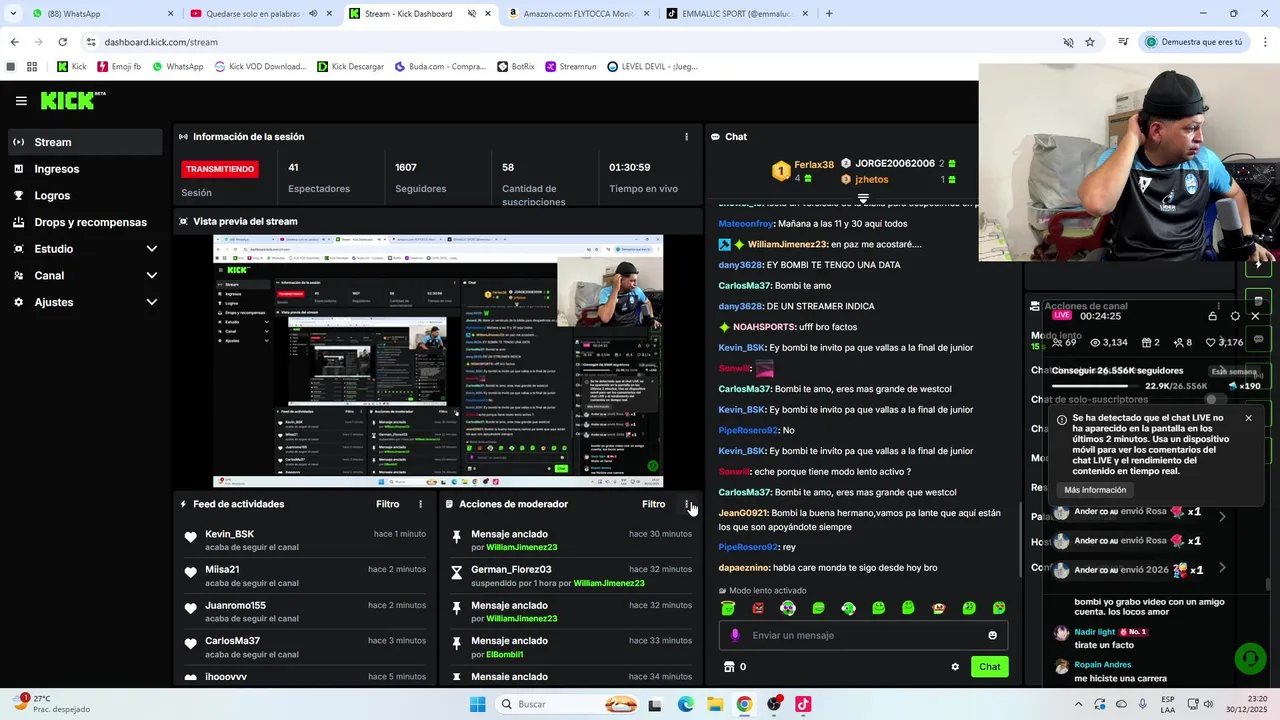
Task: Open Emoji fb bookmark
Action: click(x=118, y=67)
